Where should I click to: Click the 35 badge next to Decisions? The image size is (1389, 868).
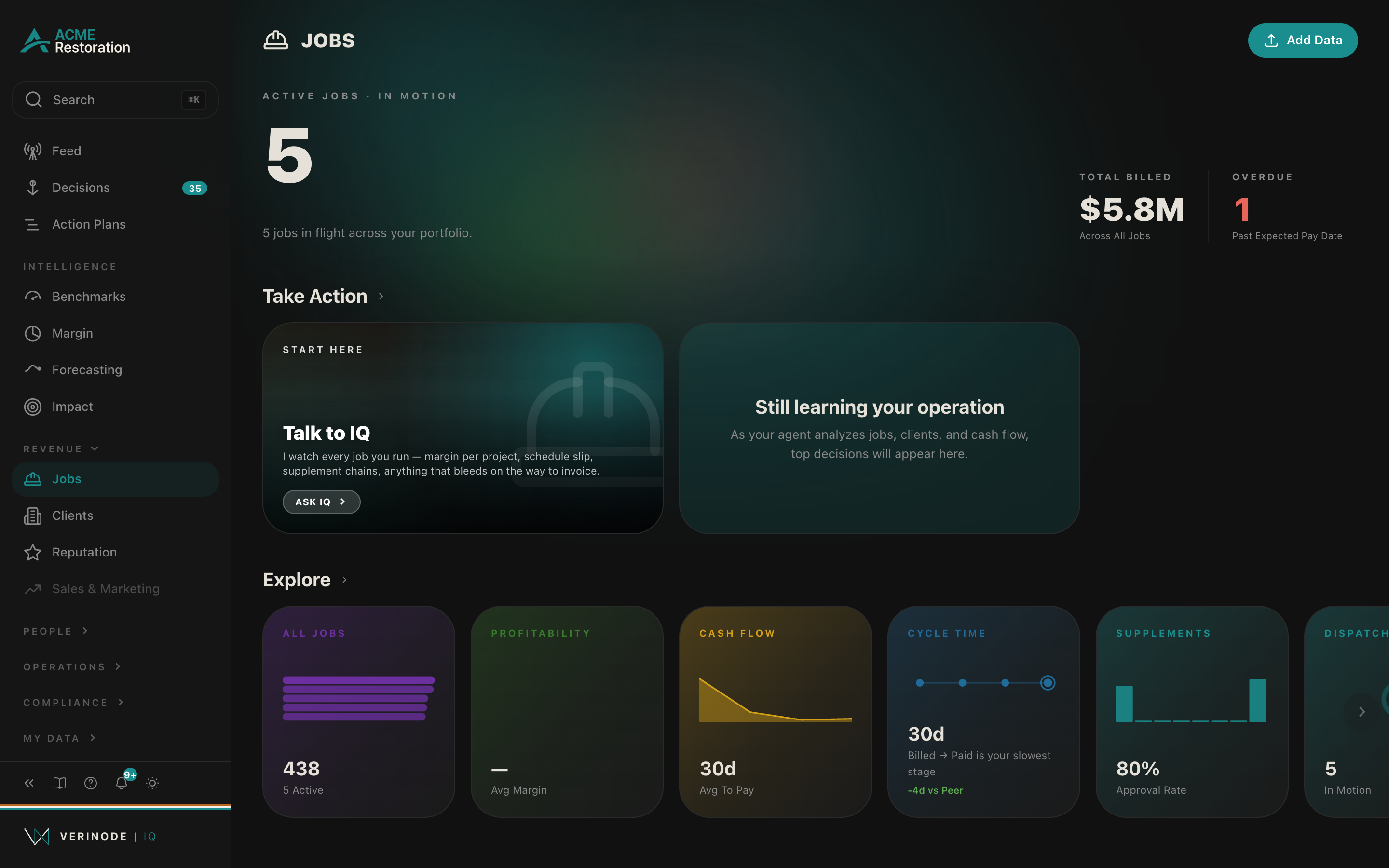click(194, 188)
